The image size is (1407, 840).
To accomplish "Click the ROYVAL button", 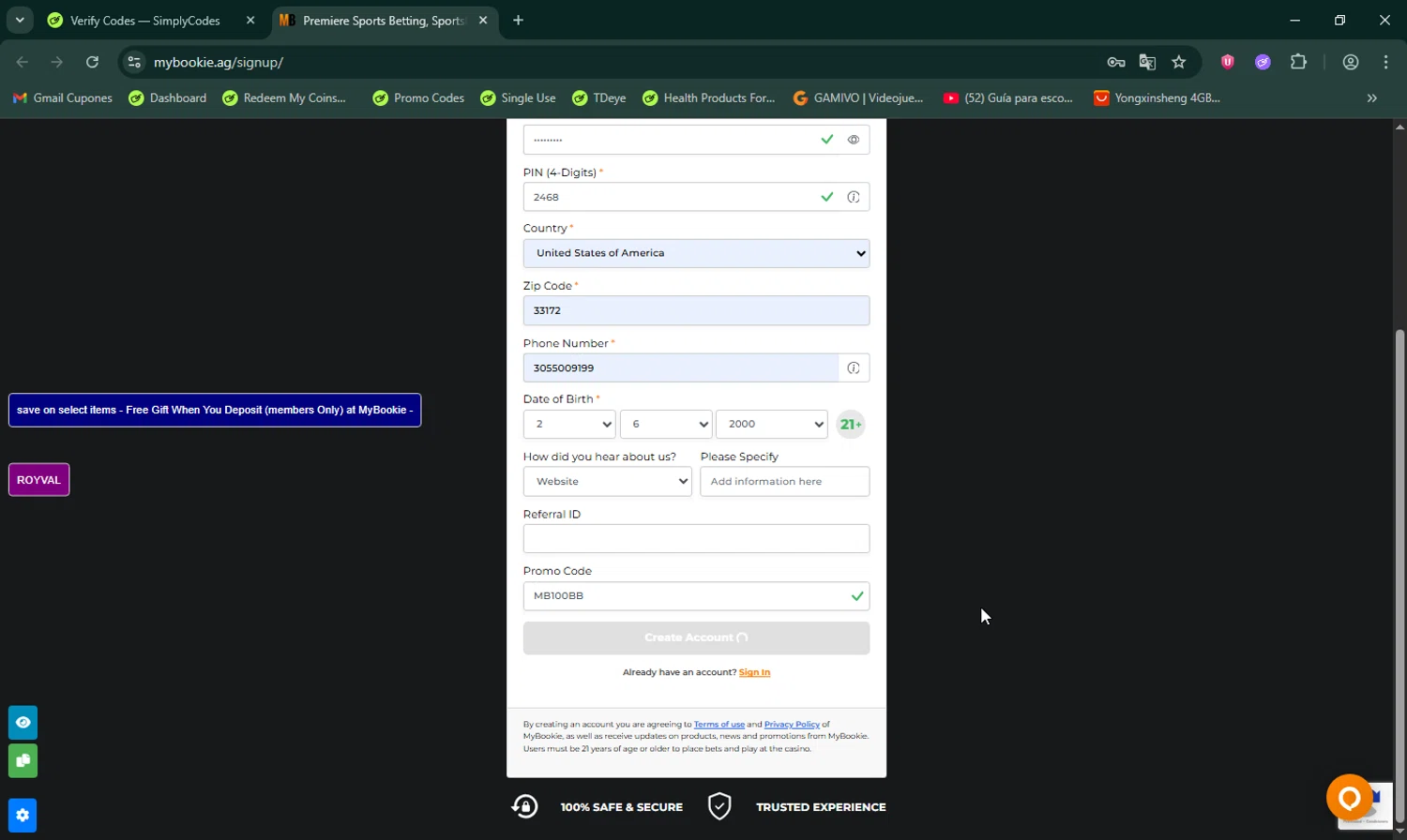I will coord(38,480).
